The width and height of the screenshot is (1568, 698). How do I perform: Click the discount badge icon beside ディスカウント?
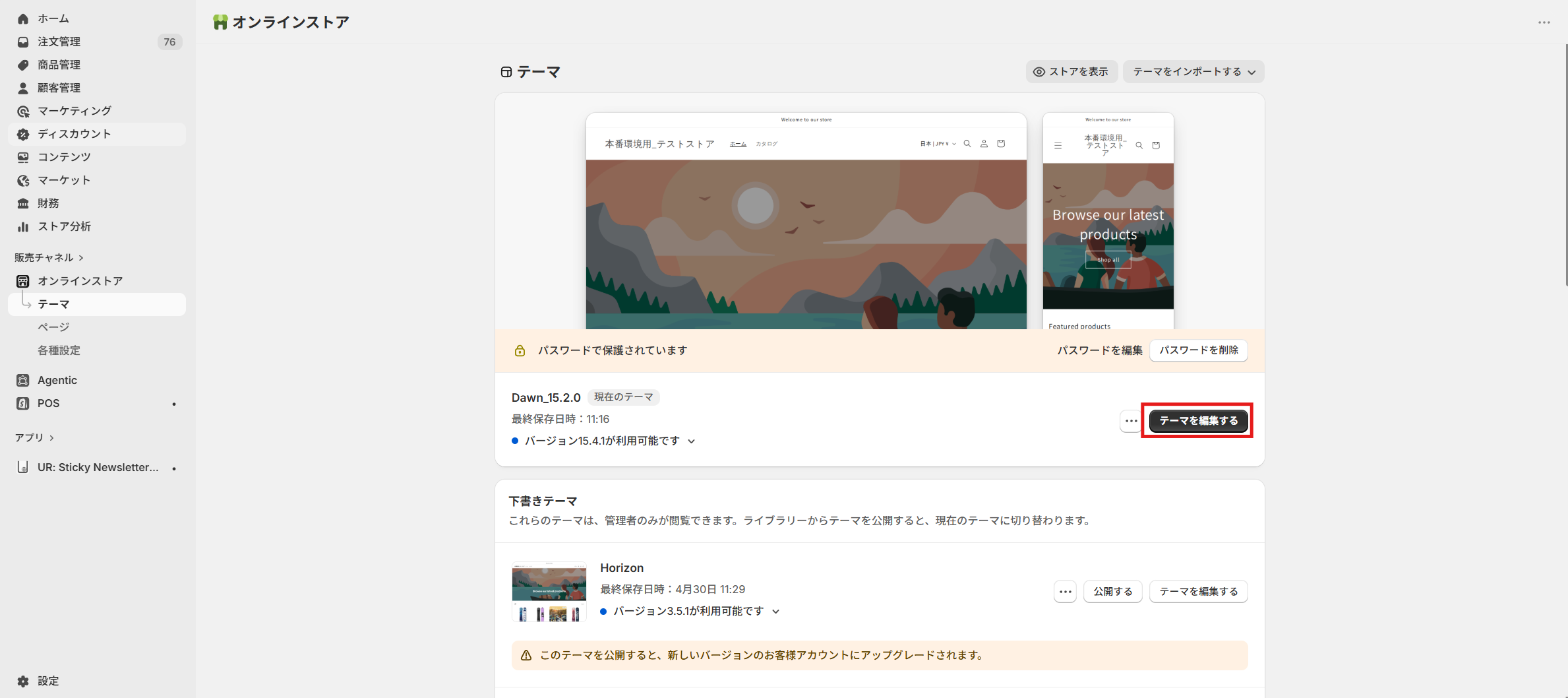pos(23,134)
